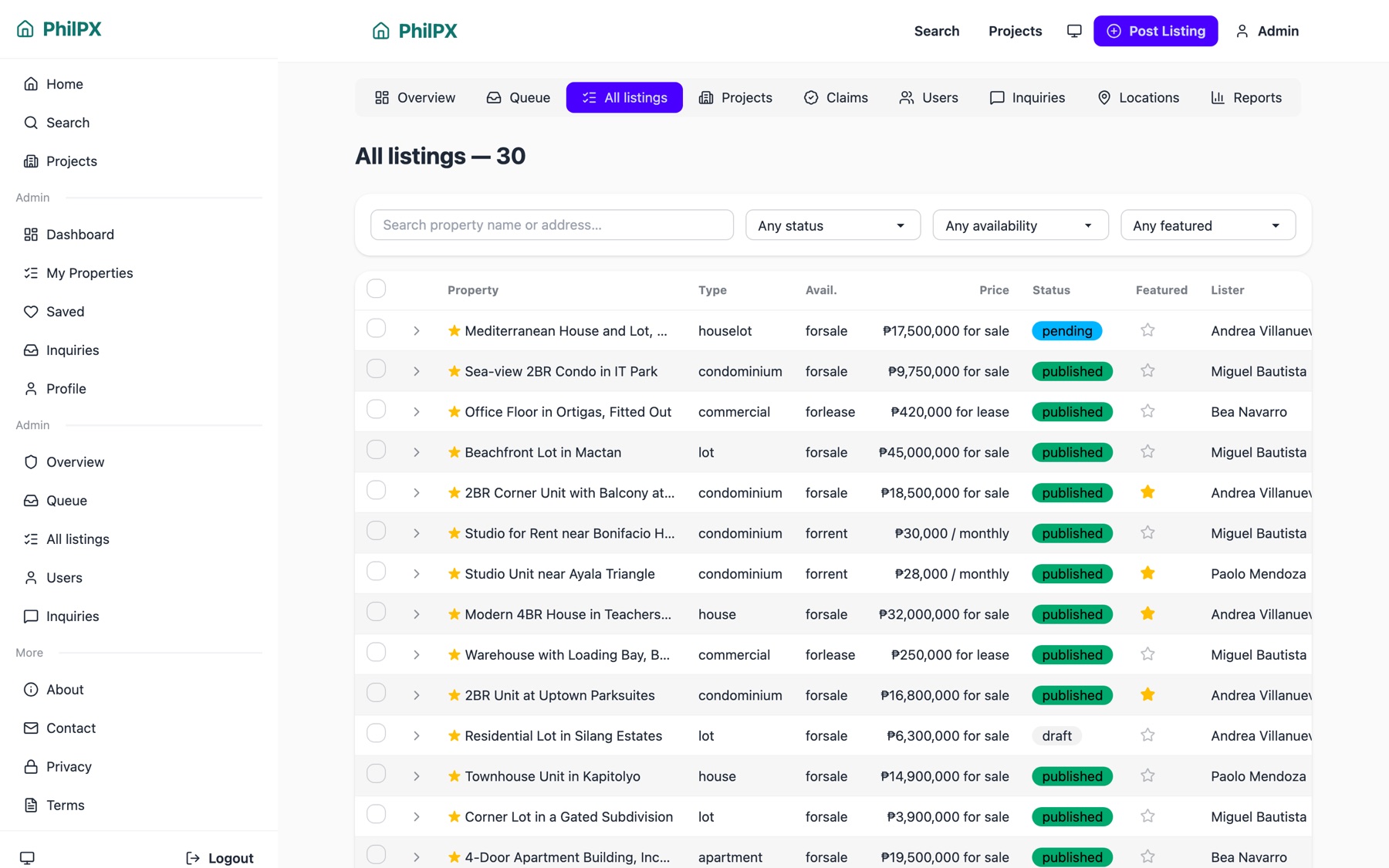Viewport: 1389px width, 868px height.
Task: Click the PhilPX home logo in sidebar
Action: pos(59,29)
